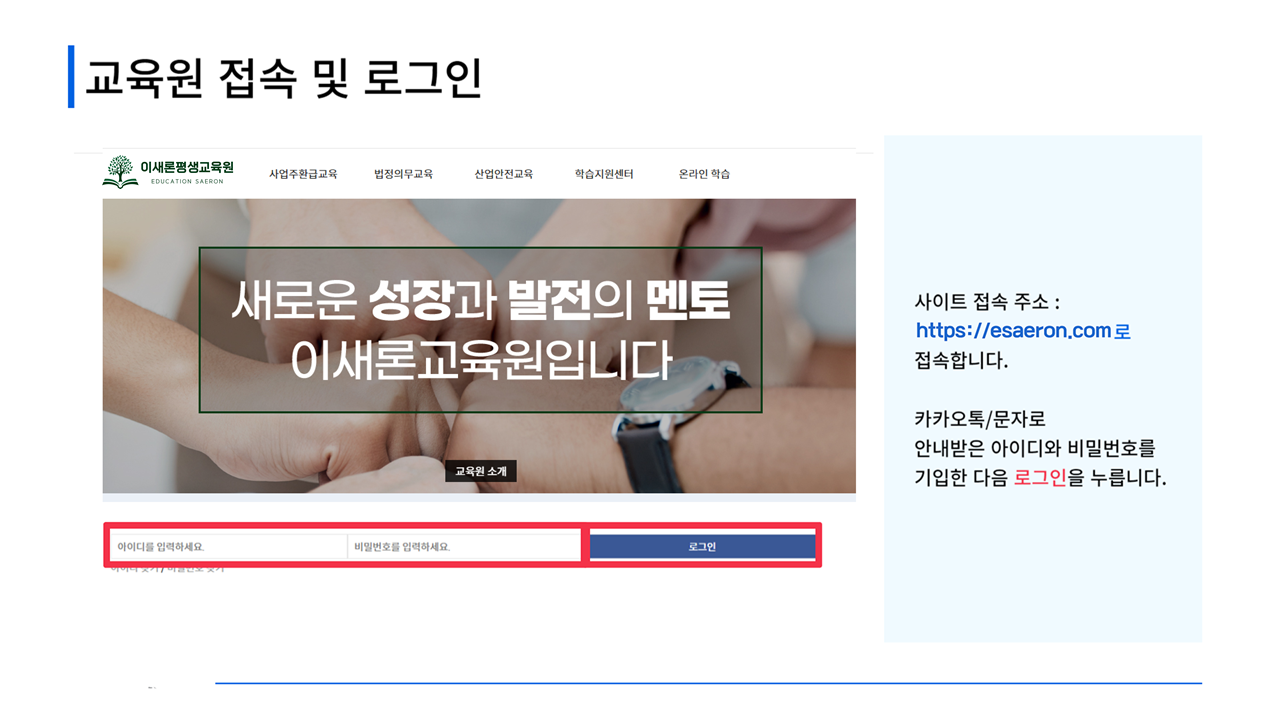Click the 비밀번호 찾기 link below login
This screenshot has width=1280, height=720.
pyautogui.click(x=196, y=569)
